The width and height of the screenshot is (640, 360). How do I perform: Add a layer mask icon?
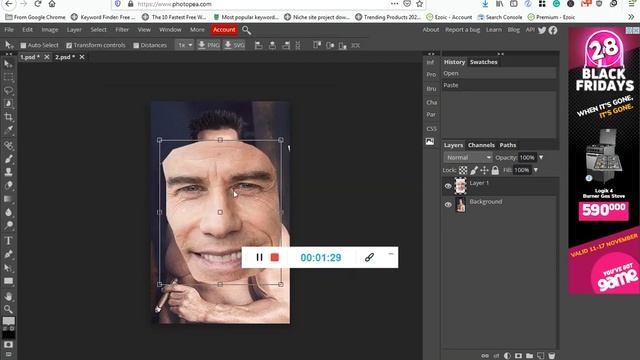point(518,356)
